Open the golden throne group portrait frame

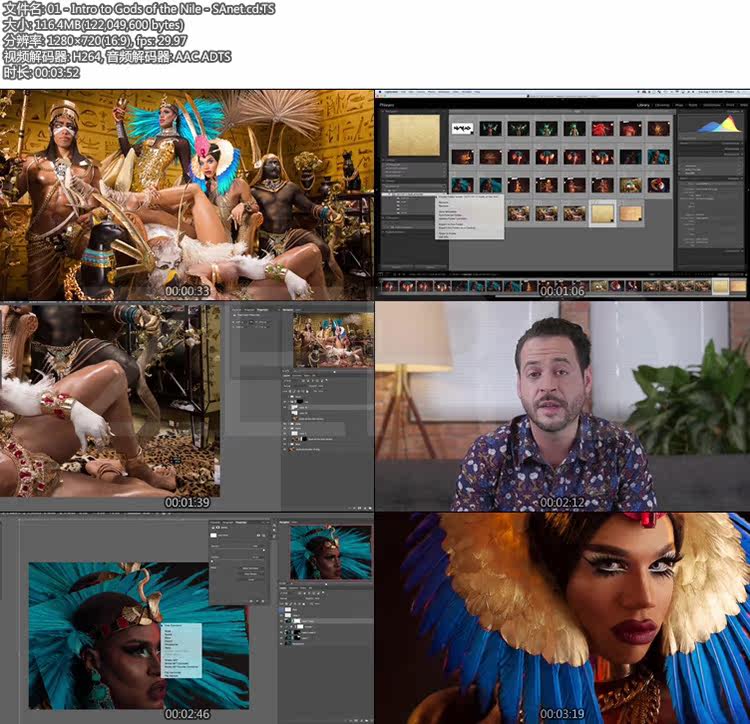[187, 195]
